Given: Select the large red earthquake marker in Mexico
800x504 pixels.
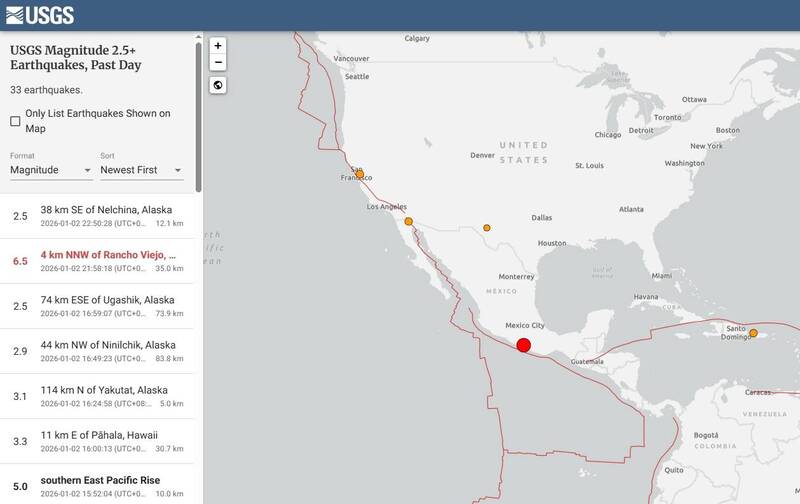Looking at the screenshot, I should (523, 346).
